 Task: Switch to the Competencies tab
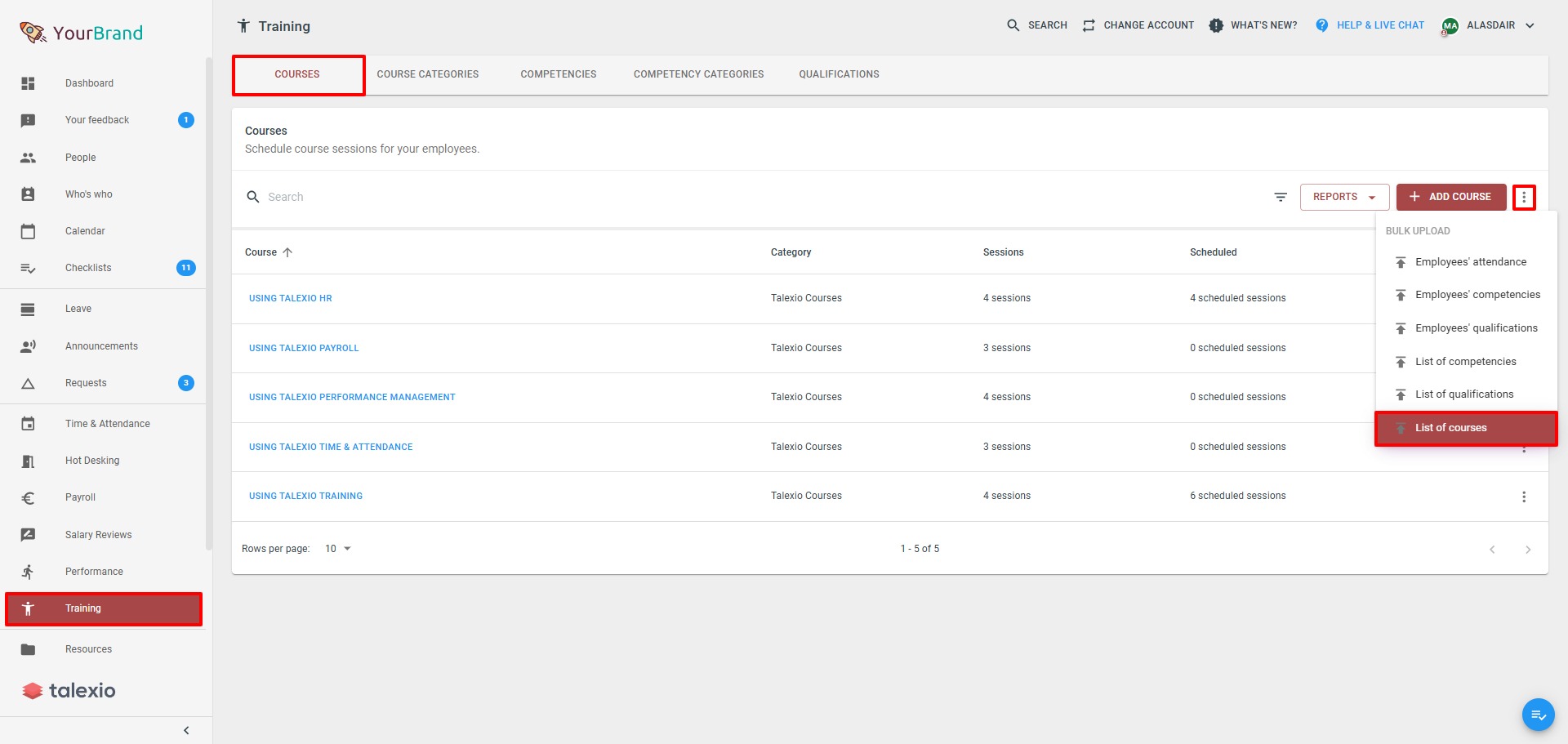559,74
